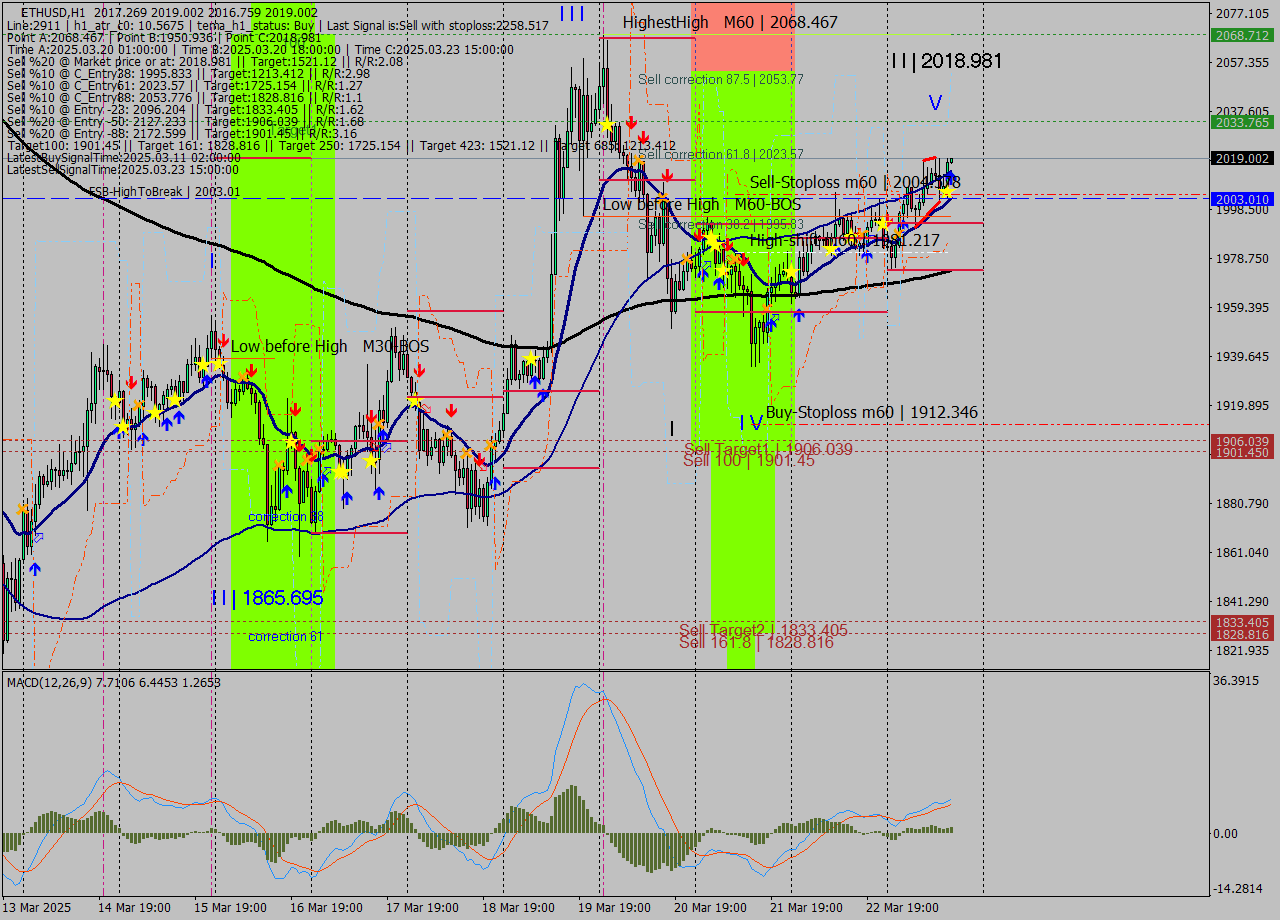The height and width of the screenshot is (920, 1280).
Task: Click the small trade flag icon beside 'correction 88'
Action: [x=326, y=470]
